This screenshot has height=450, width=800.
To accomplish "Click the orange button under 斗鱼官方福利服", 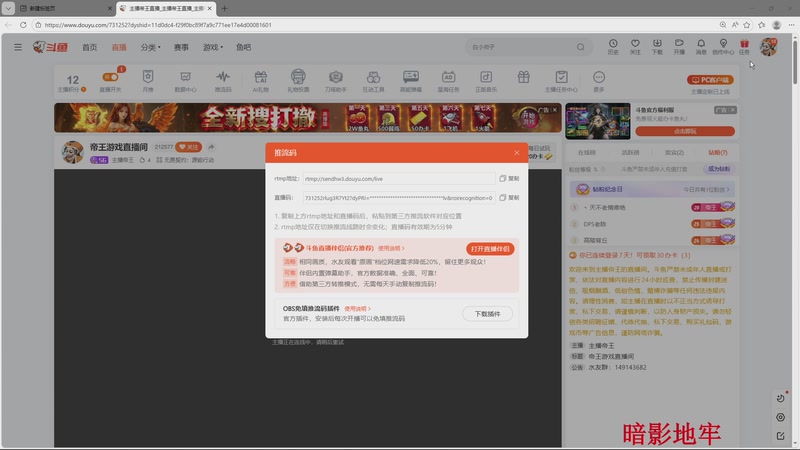I will tap(685, 131).
